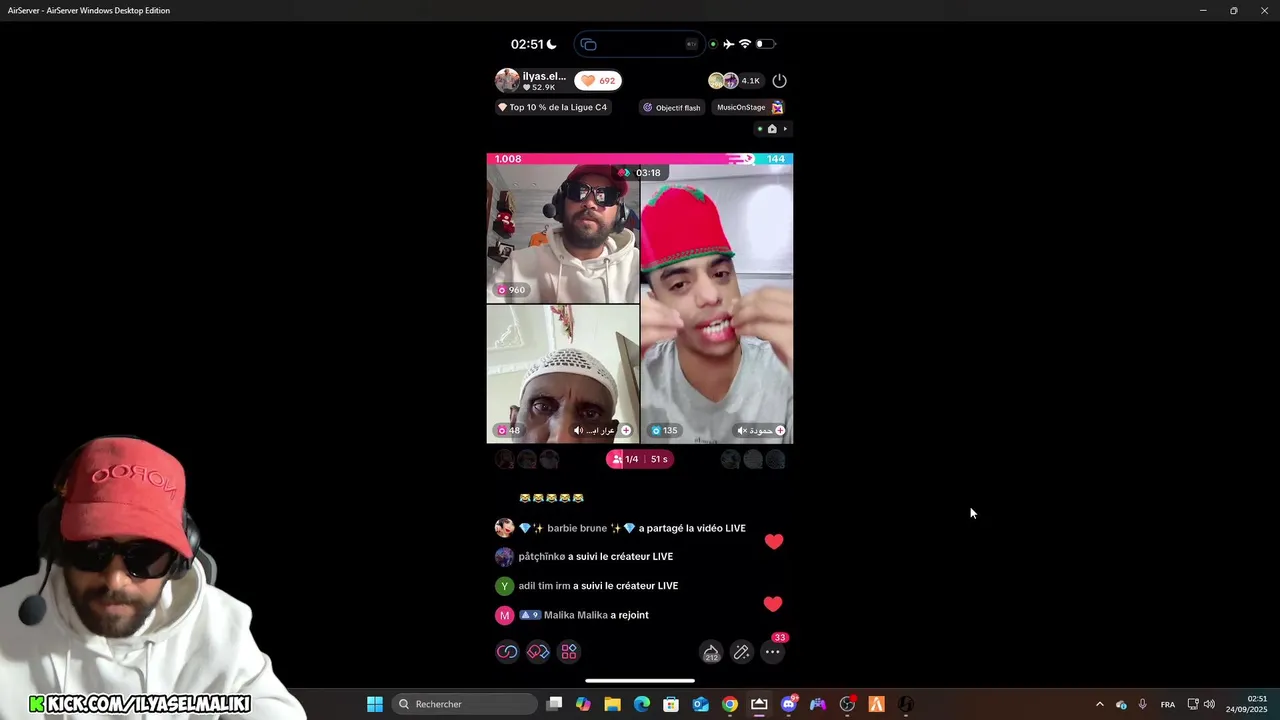Select the top-left streamer video with sunglasses
Screen dimensions: 1280x720
point(563,234)
